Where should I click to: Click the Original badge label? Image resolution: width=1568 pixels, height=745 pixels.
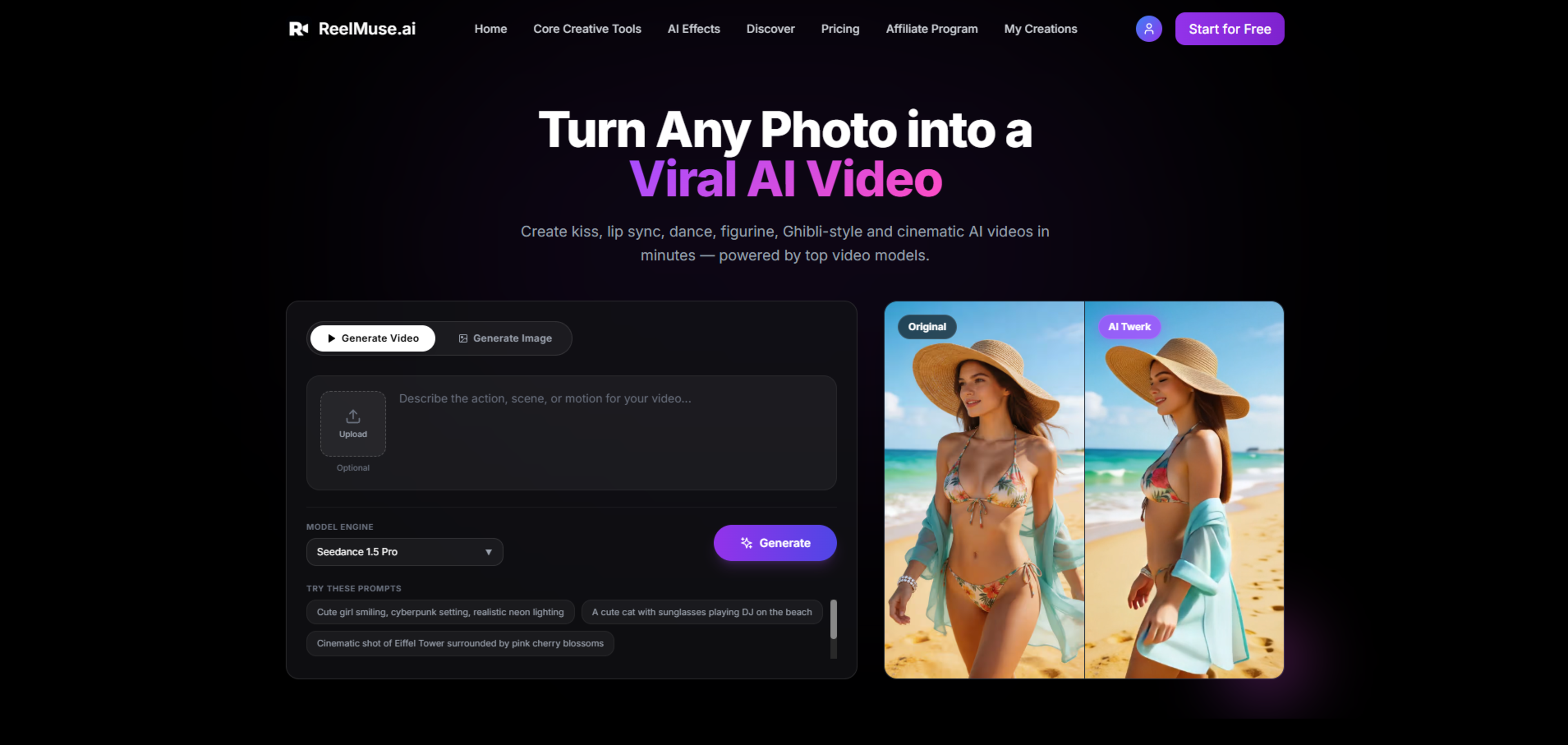[x=927, y=327]
